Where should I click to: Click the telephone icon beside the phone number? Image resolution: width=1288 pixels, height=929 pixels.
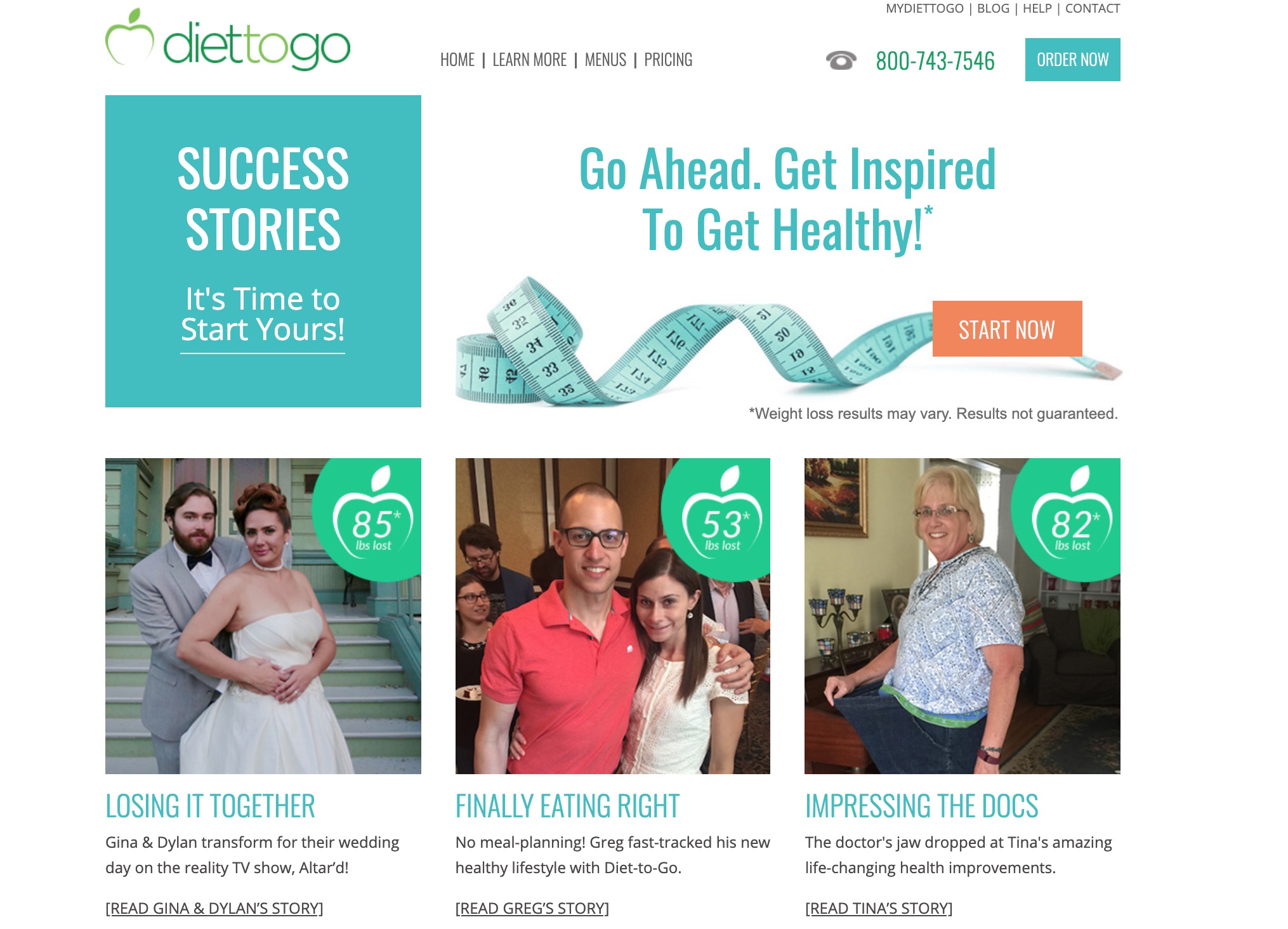click(841, 60)
